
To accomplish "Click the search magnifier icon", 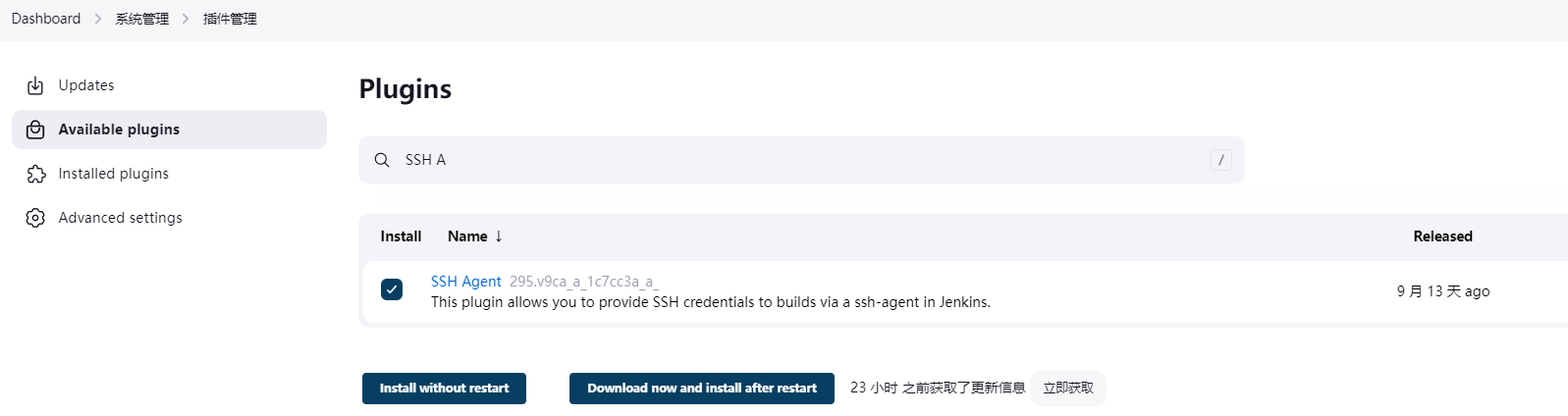I will 382,160.
